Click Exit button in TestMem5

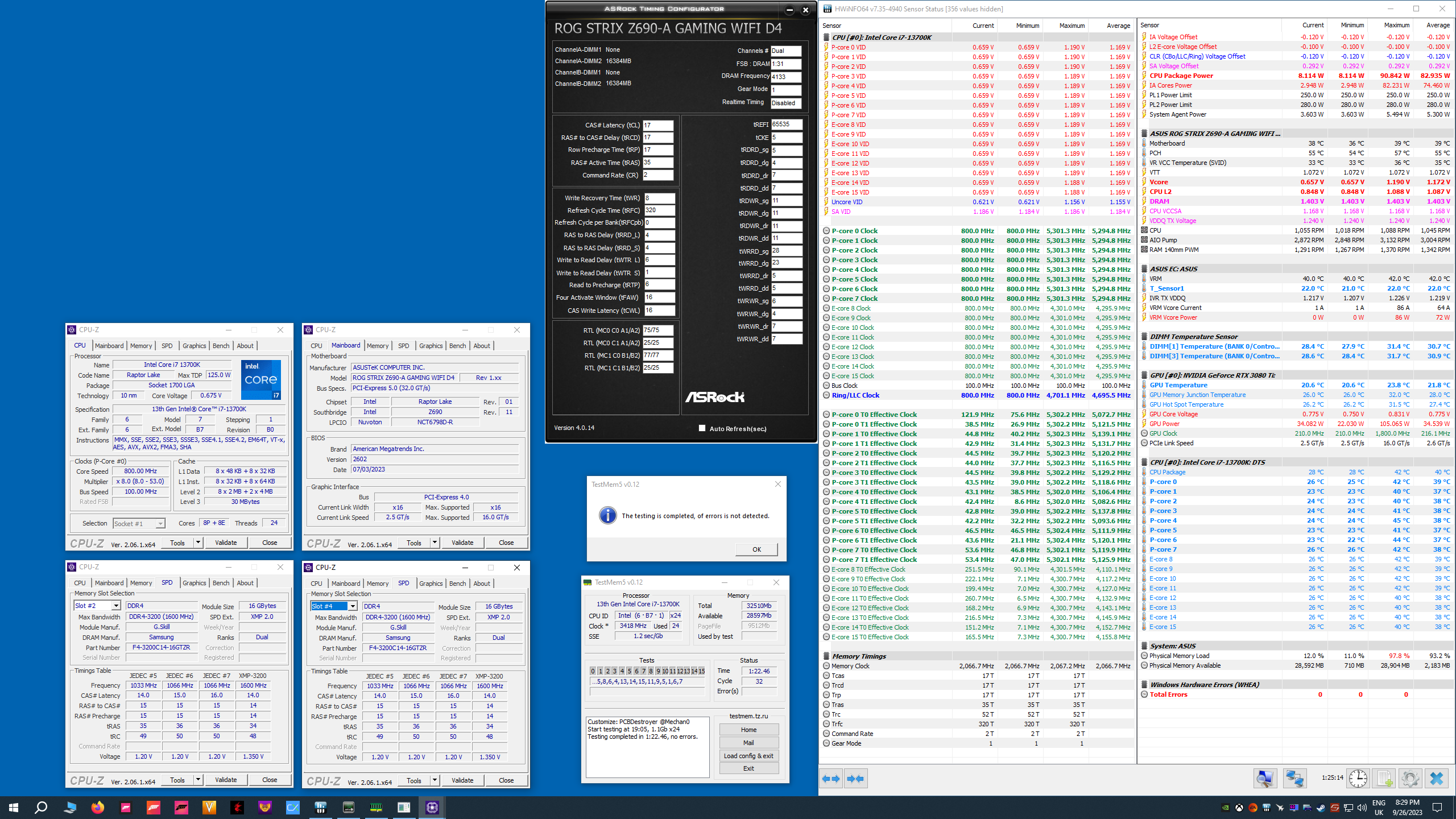(x=748, y=768)
